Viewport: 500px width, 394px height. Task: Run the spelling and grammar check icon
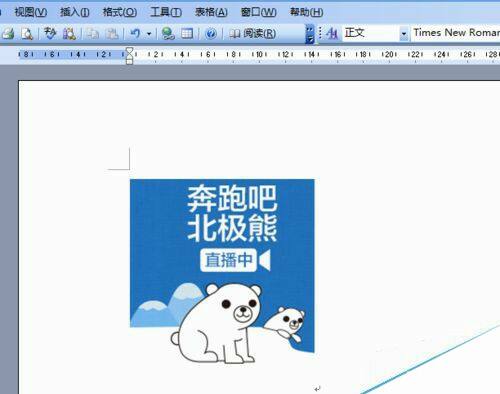coord(50,33)
